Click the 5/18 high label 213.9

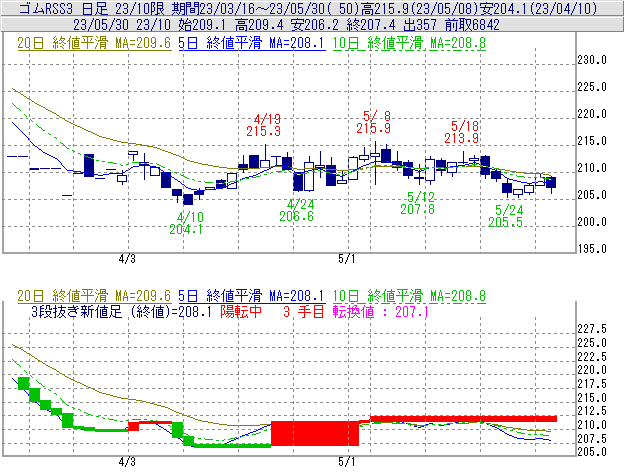pyautogui.click(x=461, y=138)
